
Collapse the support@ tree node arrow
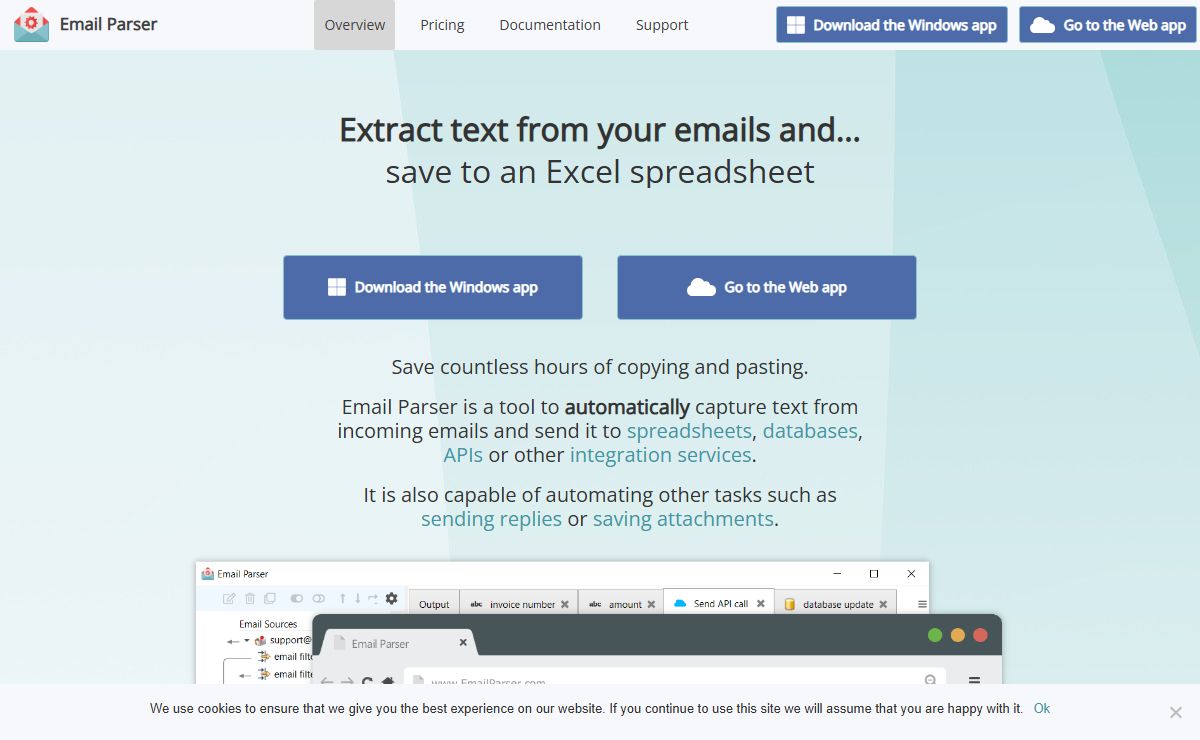pyautogui.click(x=247, y=640)
